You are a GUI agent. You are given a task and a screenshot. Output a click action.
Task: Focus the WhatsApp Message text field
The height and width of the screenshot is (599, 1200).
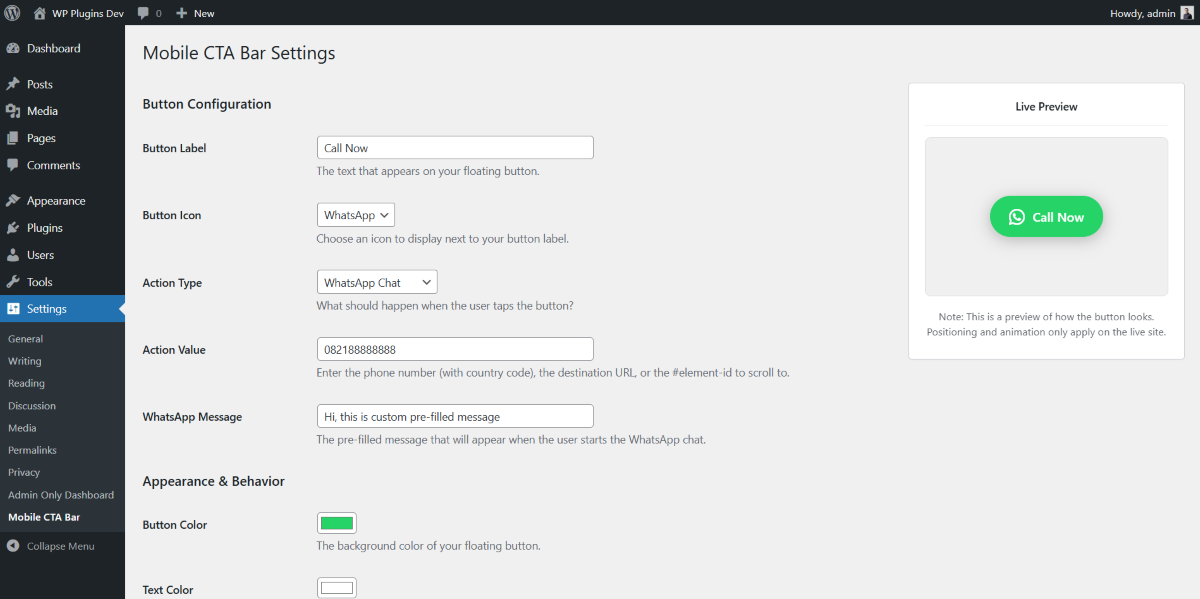(x=455, y=416)
